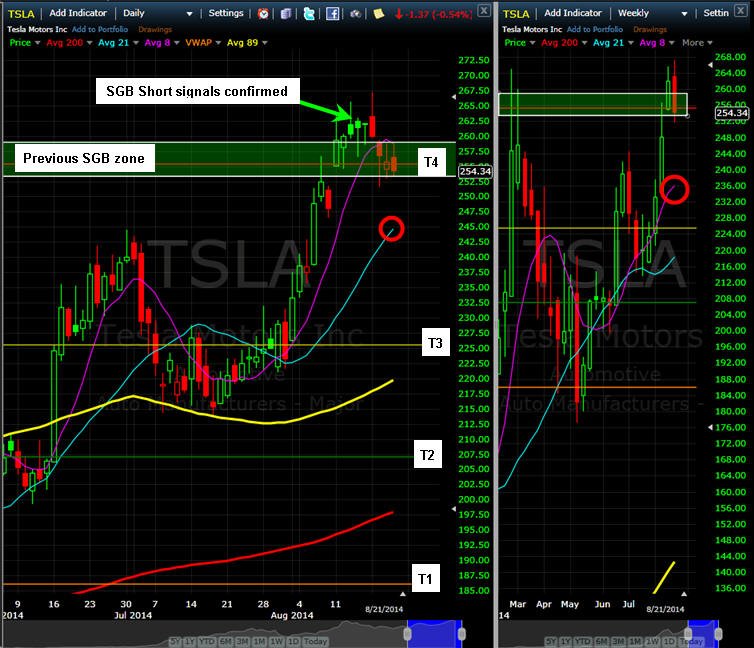
Task: Click the 200.00 price label on the weekly axis
Action: (730, 331)
